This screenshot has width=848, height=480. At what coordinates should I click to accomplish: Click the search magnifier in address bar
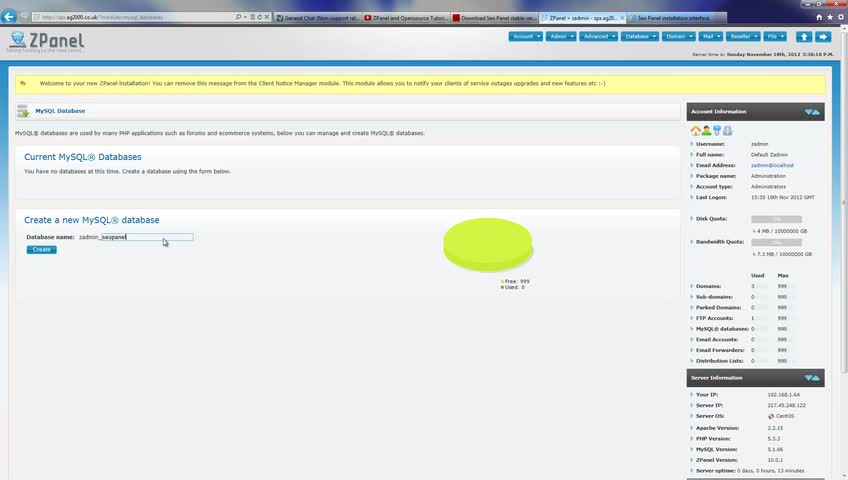(x=238, y=17)
